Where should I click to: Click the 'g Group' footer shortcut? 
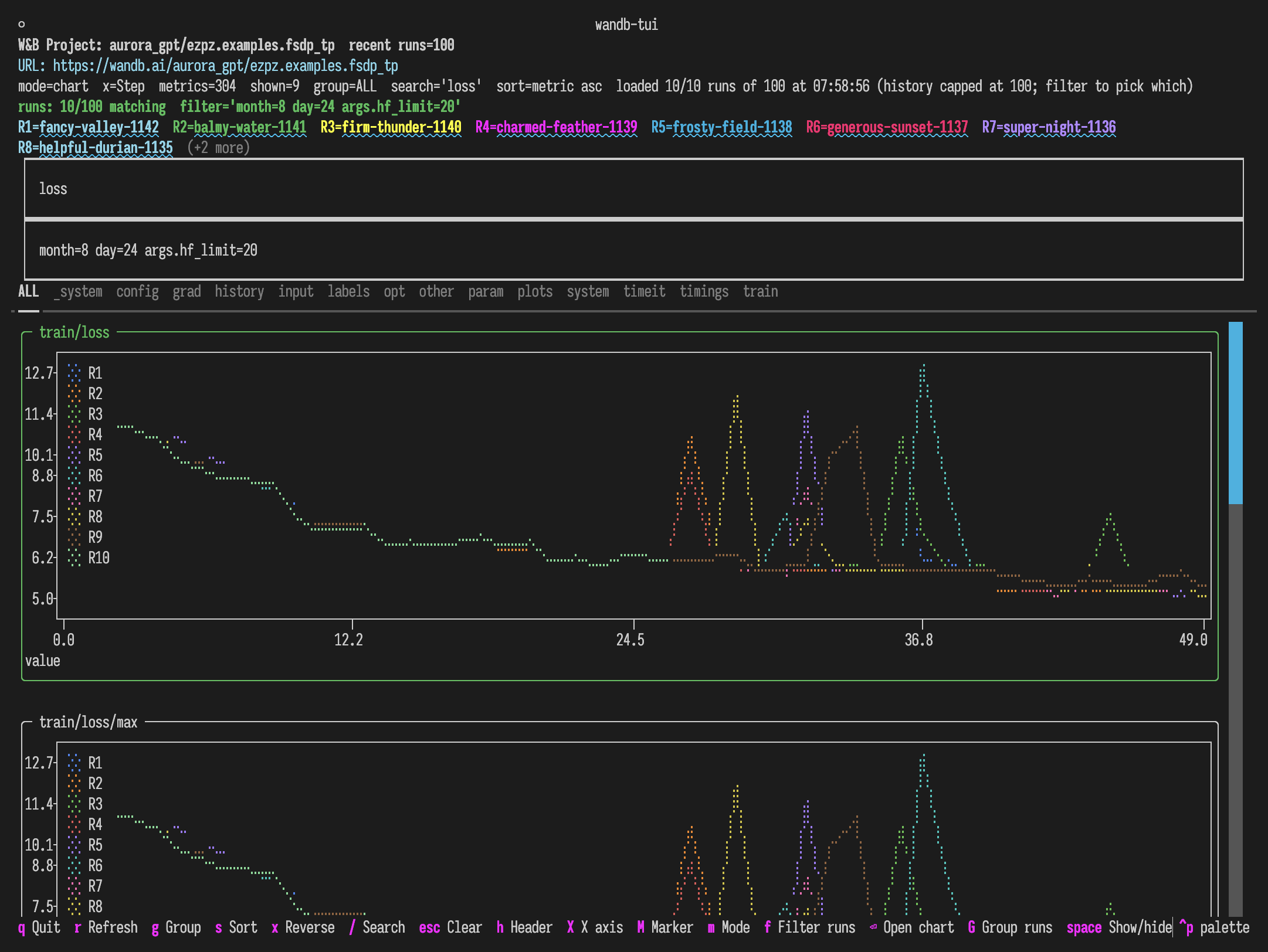(x=176, y=927)
